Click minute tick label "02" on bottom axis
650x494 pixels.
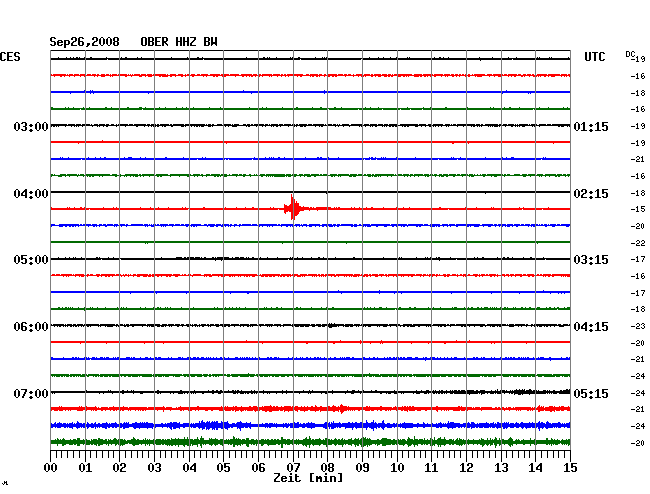[x=119, y=468]
